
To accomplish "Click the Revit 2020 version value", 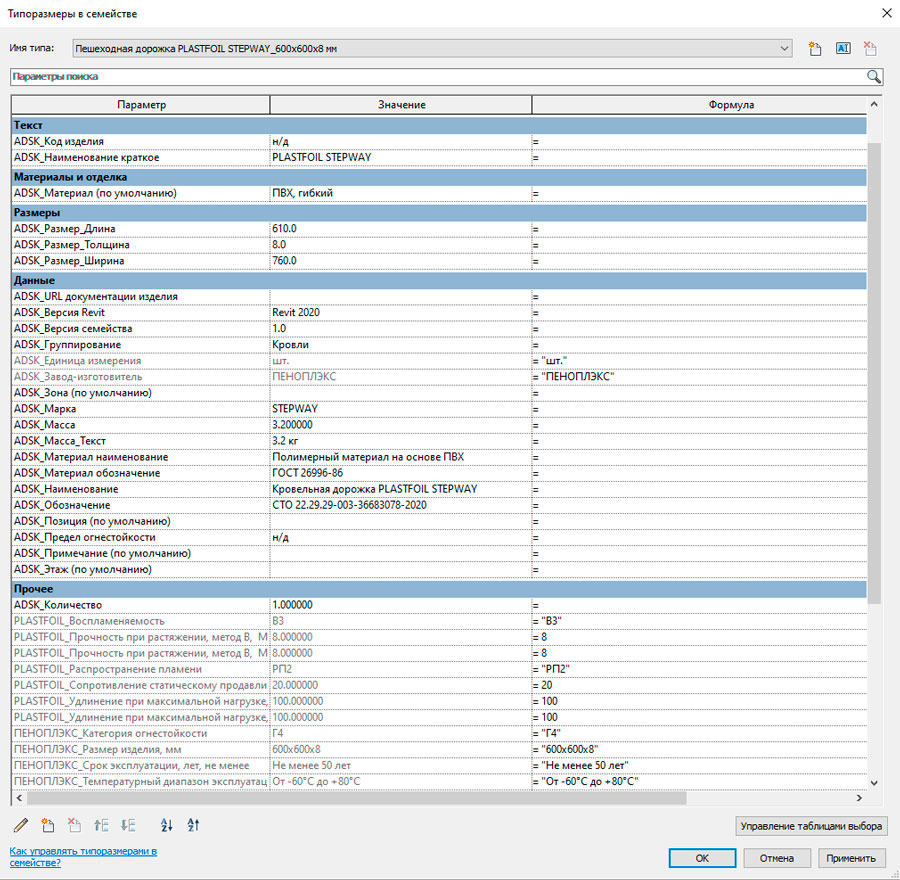I will tap(296, 313).
